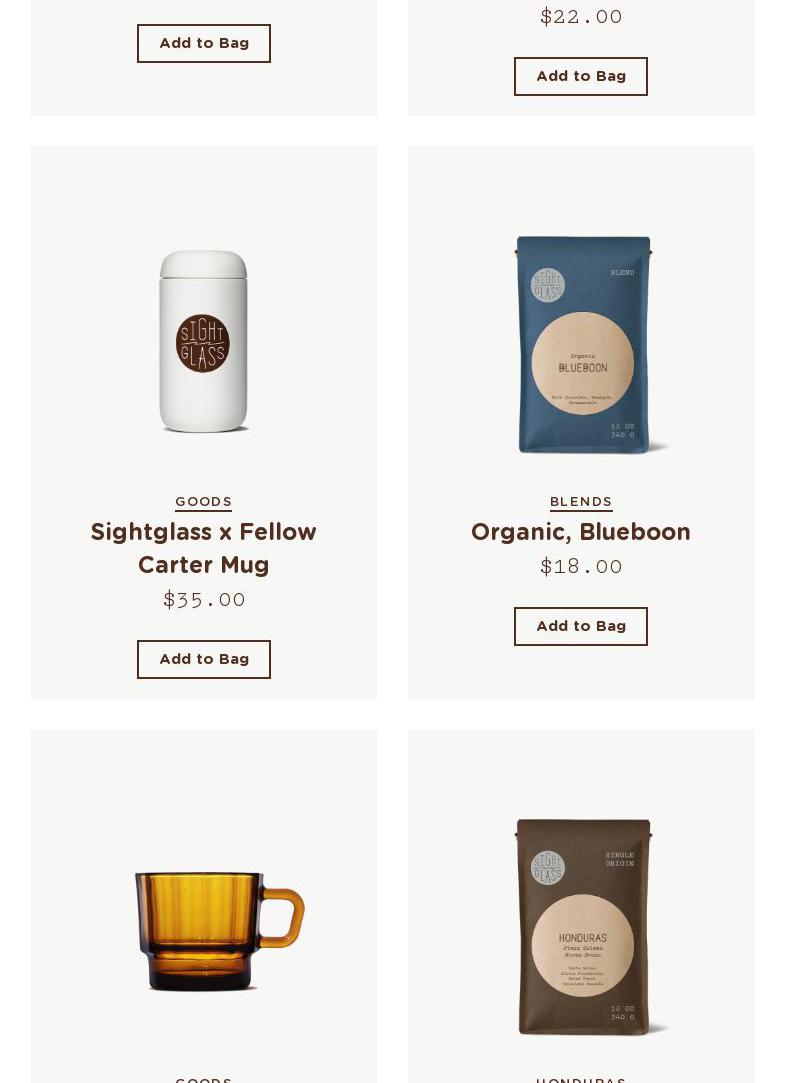Image resolution: width=785 pixels, height=1083 pixels.
Task: Click the round Honduras label on bag
Action: [583, 946]
